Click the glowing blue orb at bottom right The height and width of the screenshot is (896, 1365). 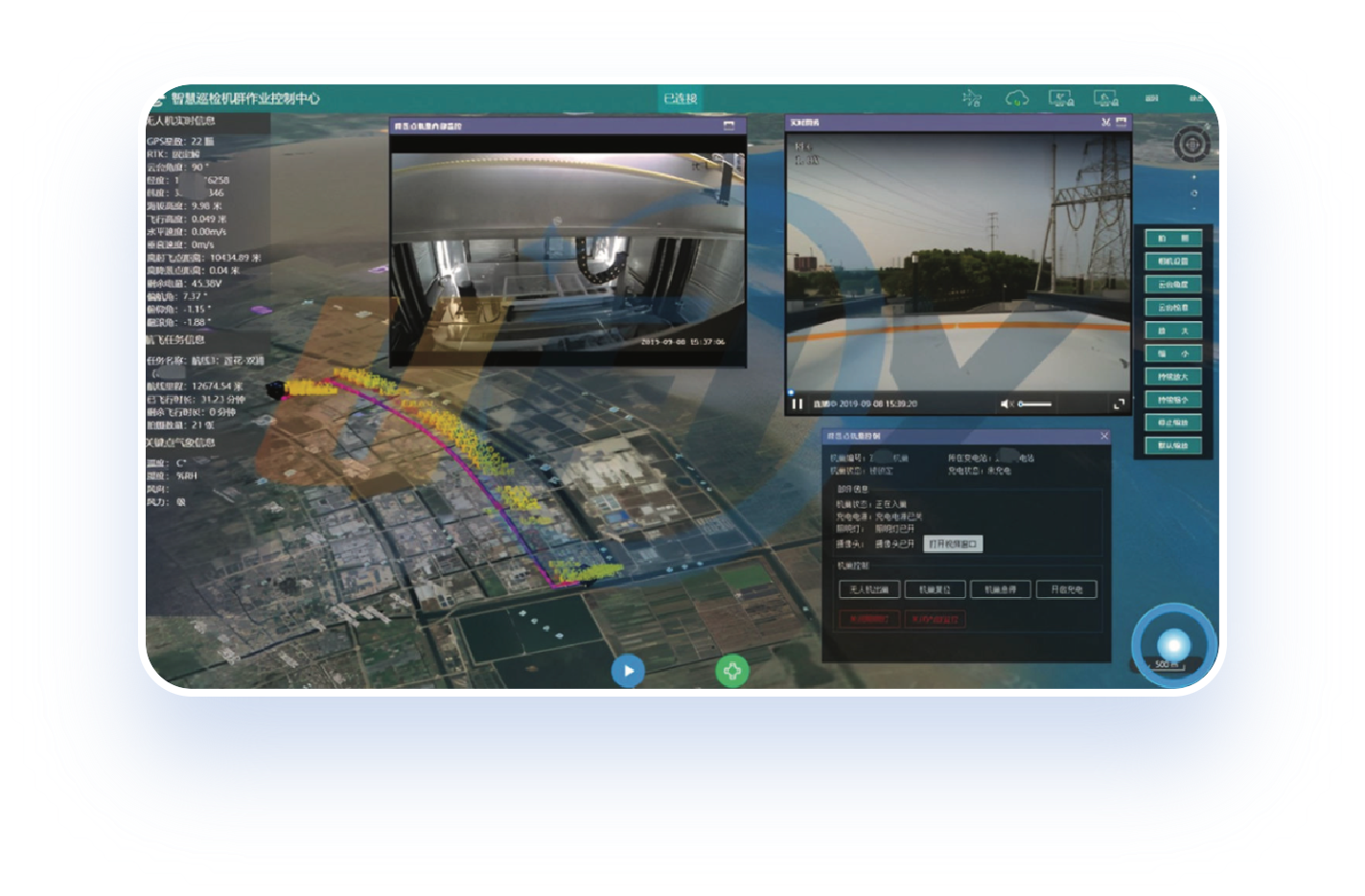tap(1173, 644)
